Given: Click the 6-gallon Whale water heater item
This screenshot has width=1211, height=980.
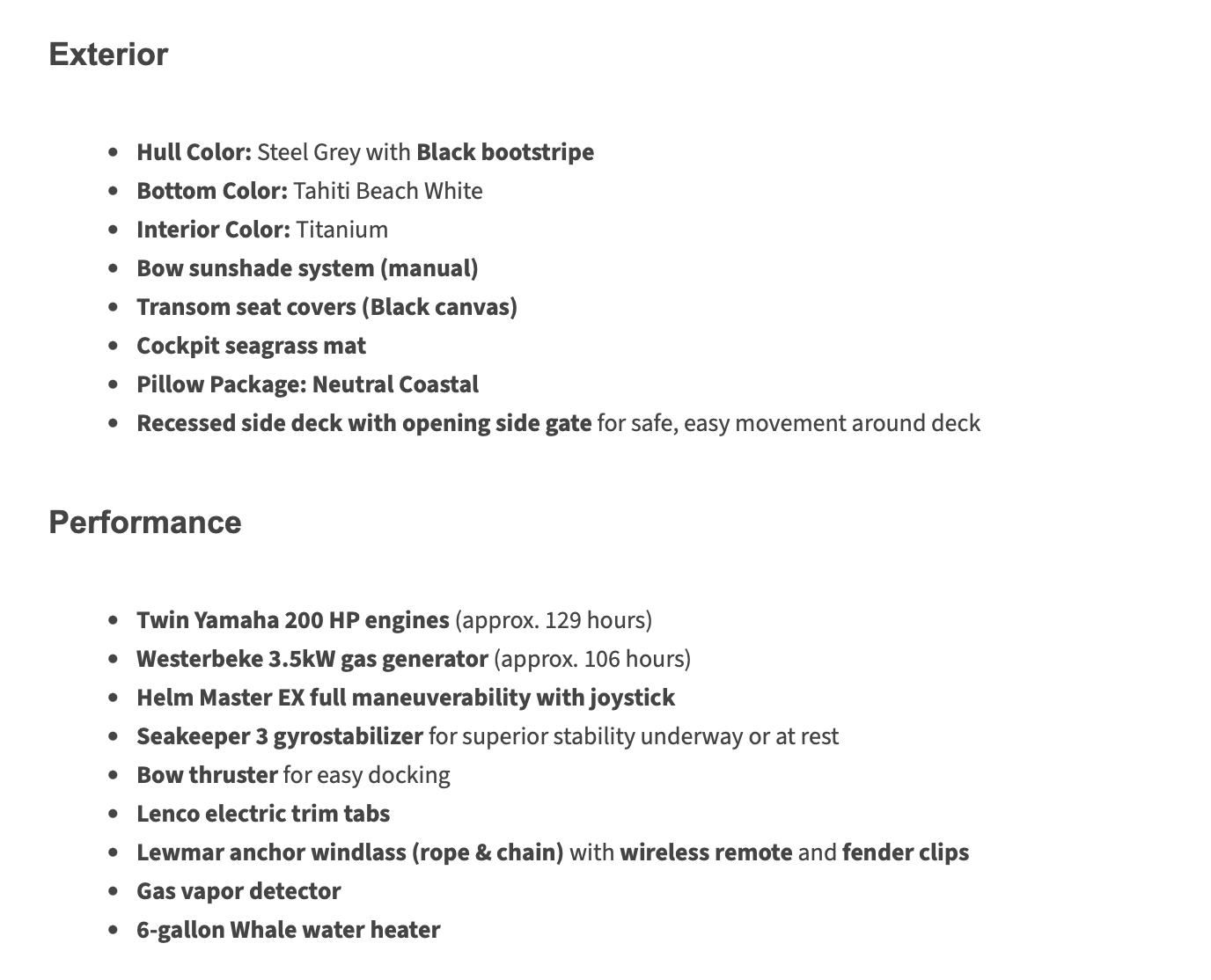Looking at the screenshot, I should click(288, 930).
